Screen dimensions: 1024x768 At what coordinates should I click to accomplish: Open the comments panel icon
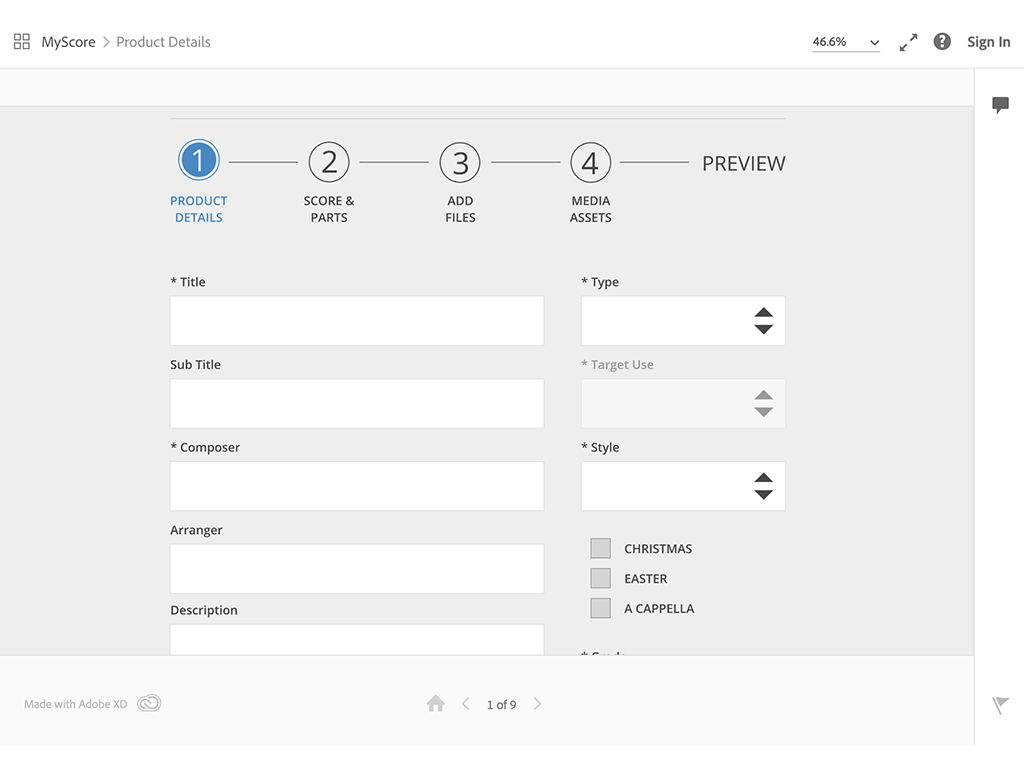tap(1000, 105)
